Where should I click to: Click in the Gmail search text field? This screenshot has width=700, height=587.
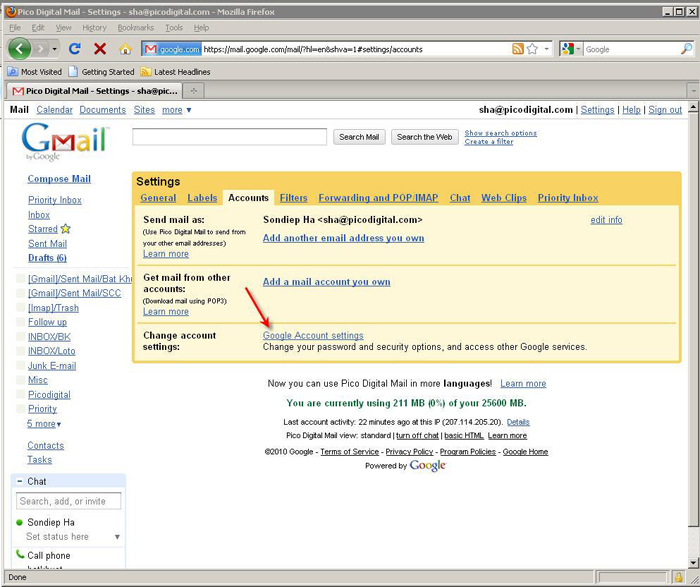[229, 137]
